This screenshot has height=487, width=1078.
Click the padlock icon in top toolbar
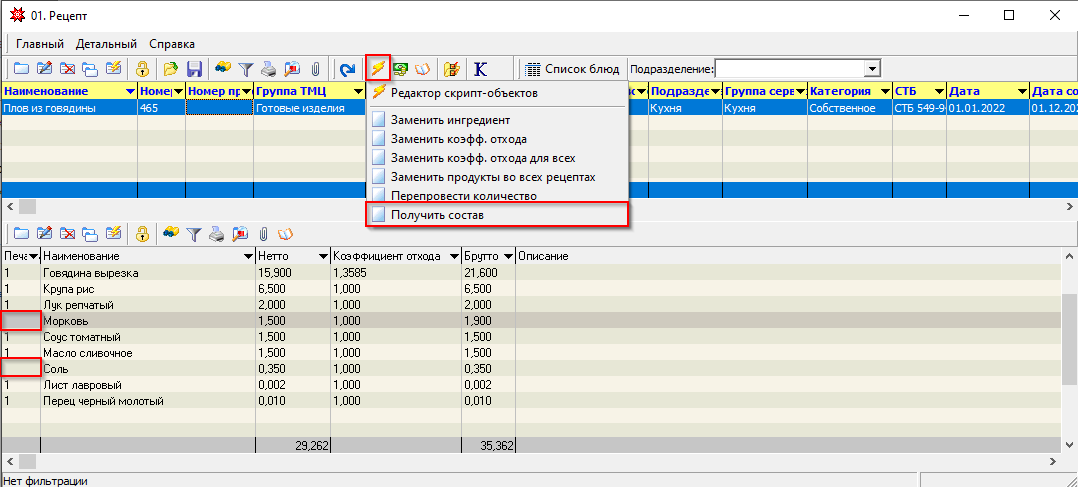(x=142, y=69)
